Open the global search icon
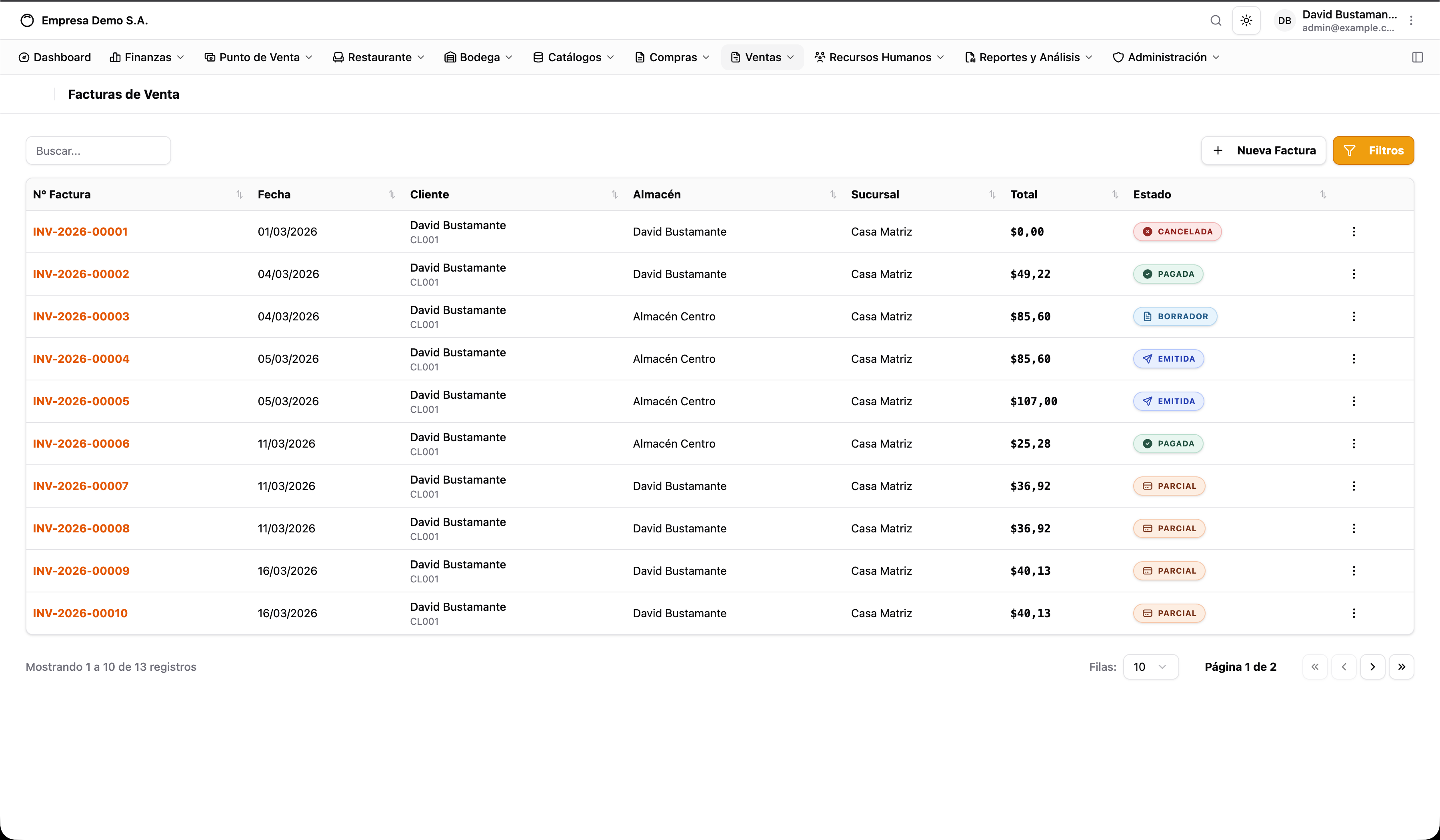 [1216, 20]
